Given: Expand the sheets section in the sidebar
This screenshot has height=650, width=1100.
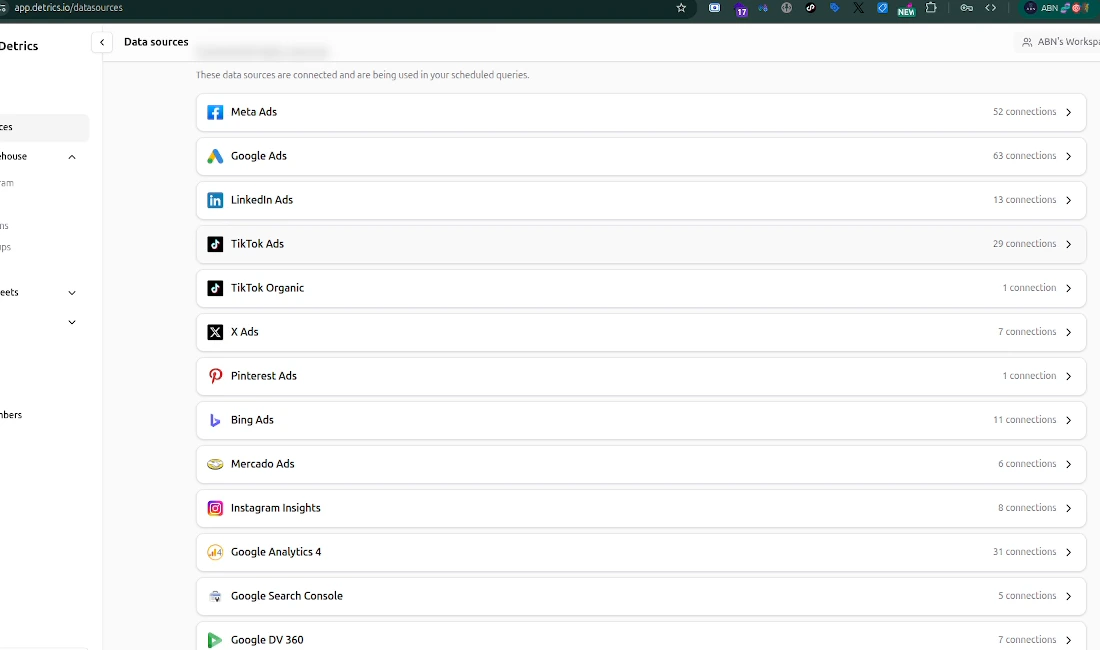Looking at the screenshot, I should [71, 292].
